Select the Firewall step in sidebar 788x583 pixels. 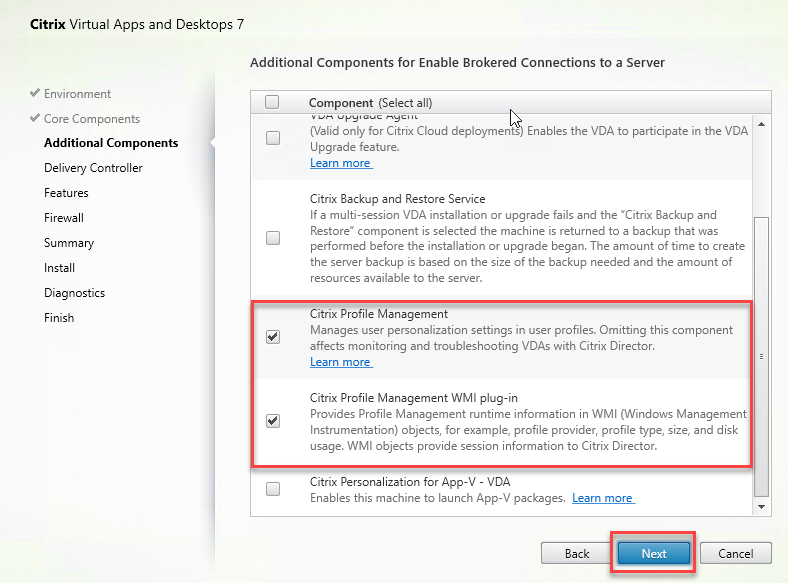tap(64, 218)
